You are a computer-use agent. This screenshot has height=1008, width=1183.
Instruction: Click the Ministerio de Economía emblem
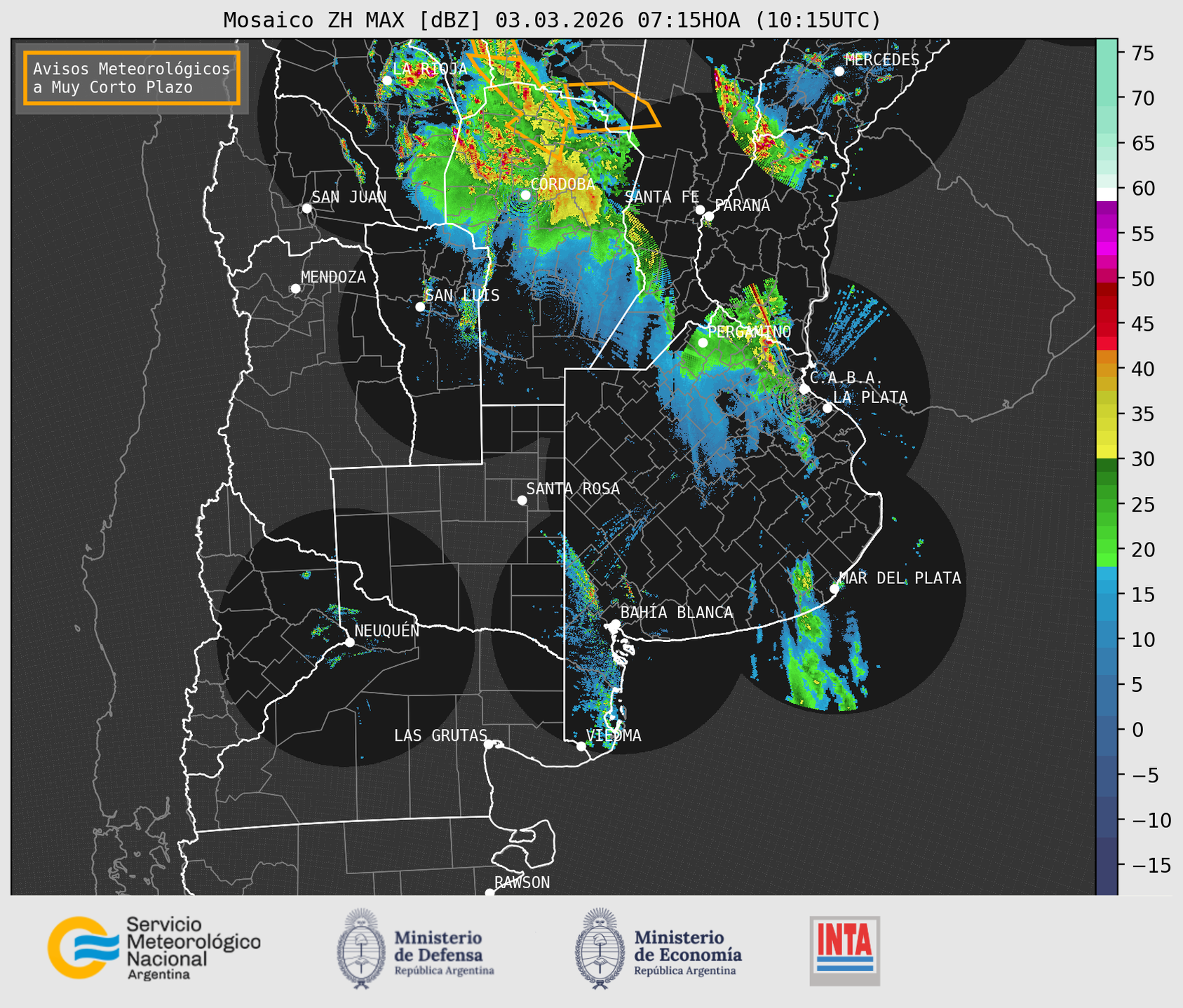[x=600, y=948]
